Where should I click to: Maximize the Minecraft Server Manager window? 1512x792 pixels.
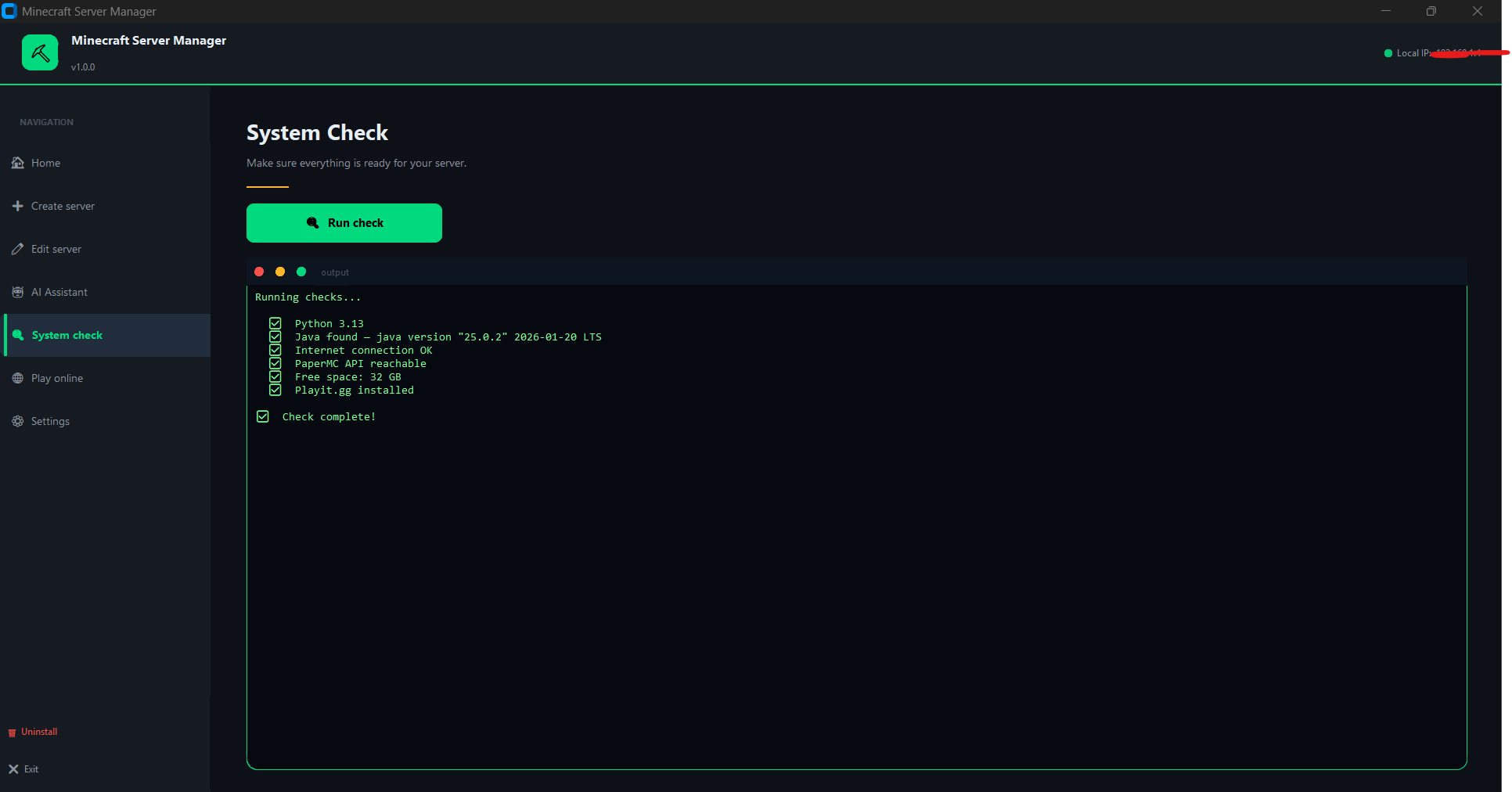[1431, 11]
